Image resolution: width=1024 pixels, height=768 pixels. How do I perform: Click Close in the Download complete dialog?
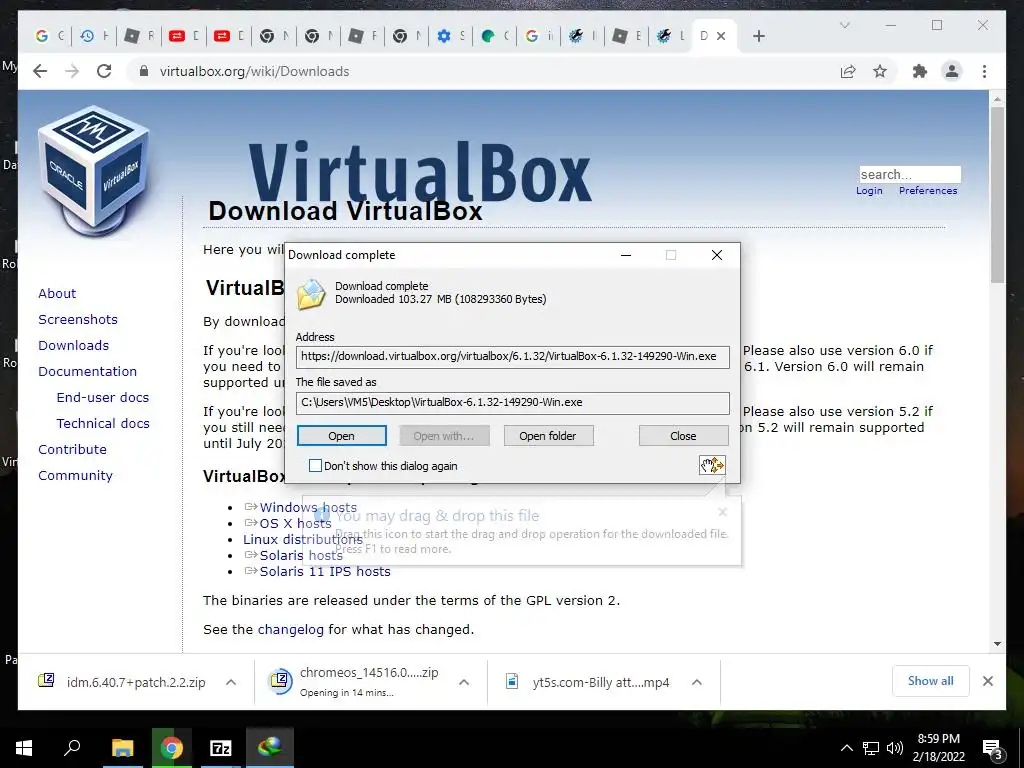(683, 436)
